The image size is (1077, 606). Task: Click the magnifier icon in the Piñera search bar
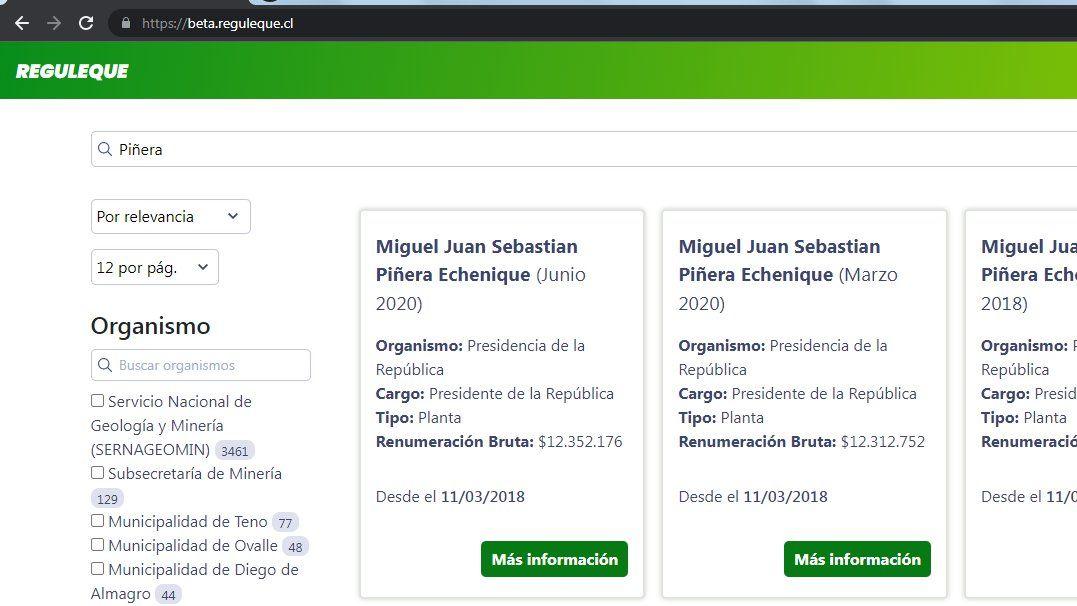point(105,149)
